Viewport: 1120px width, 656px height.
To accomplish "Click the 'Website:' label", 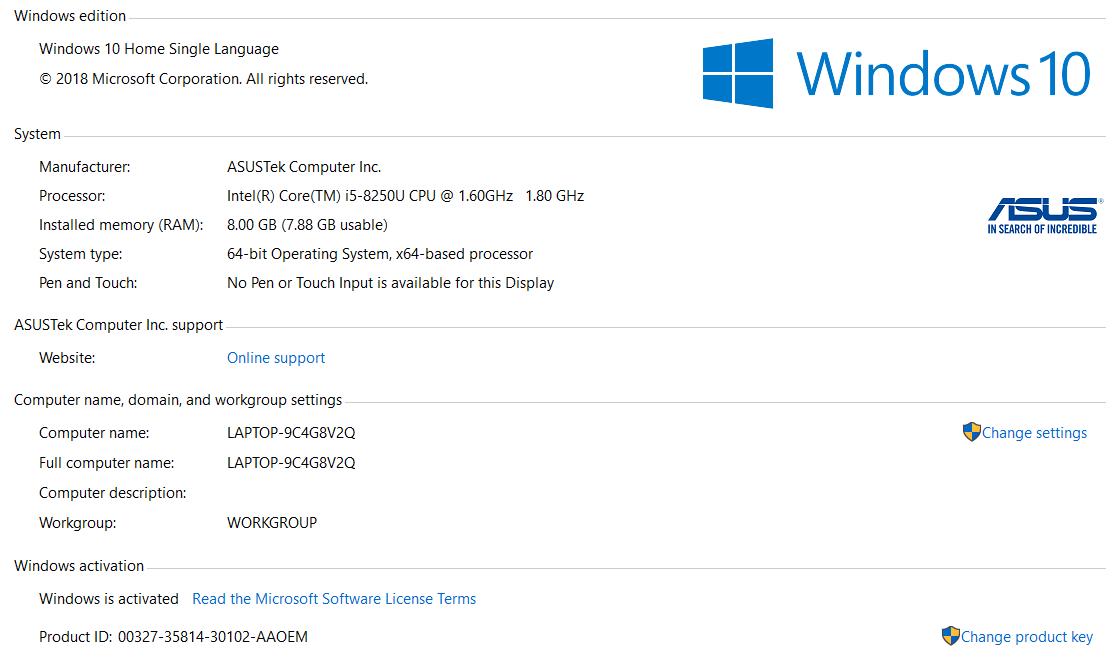I will (67, 358).
